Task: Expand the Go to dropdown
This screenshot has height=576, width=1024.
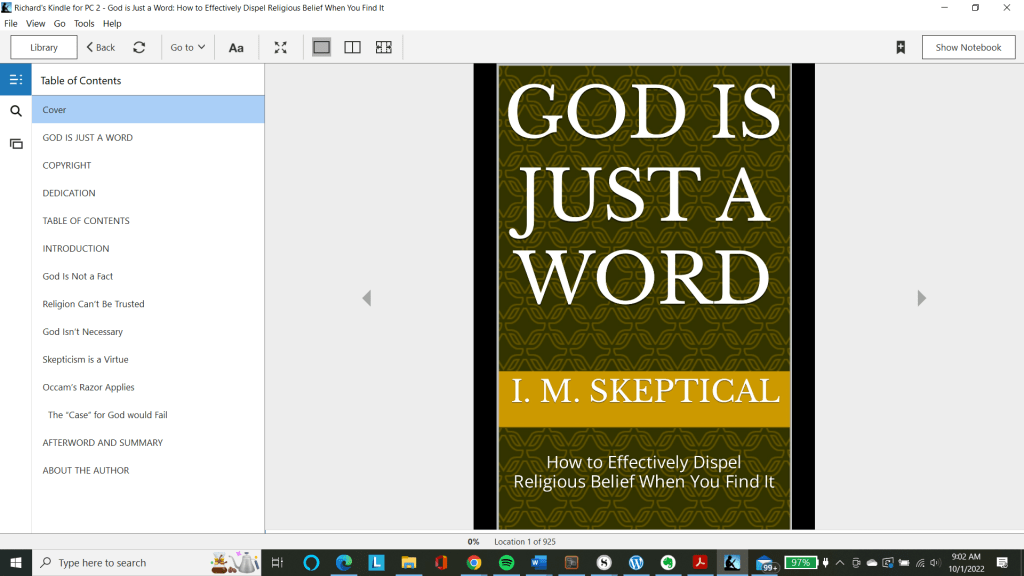Action: (x=187, y=47)
